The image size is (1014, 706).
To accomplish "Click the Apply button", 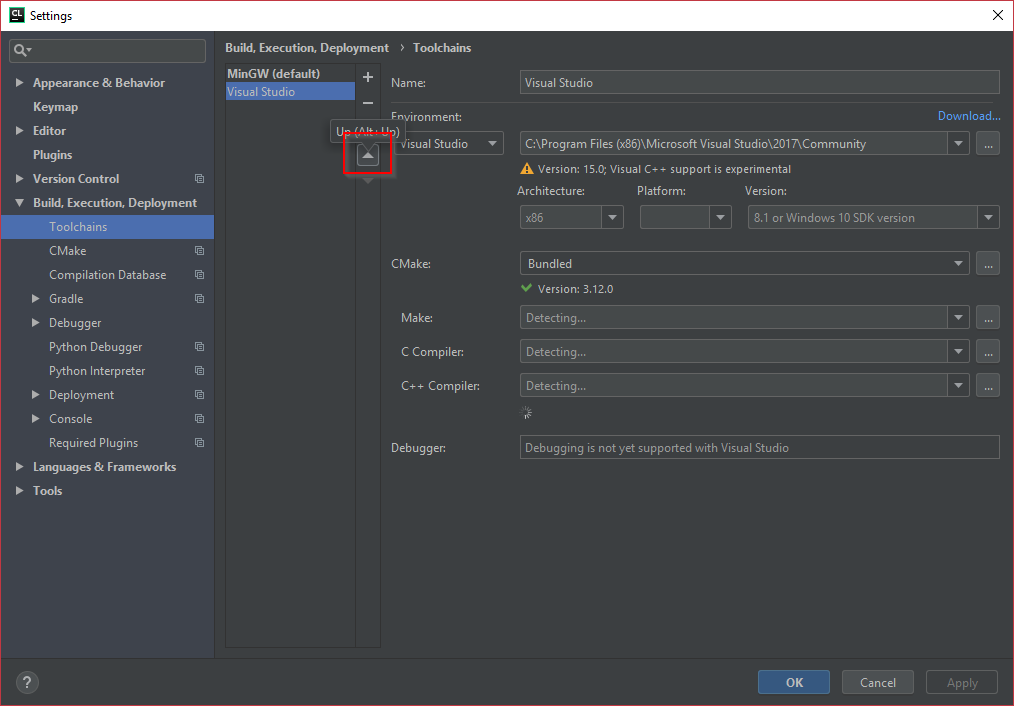I will click(x=962, y=682).
